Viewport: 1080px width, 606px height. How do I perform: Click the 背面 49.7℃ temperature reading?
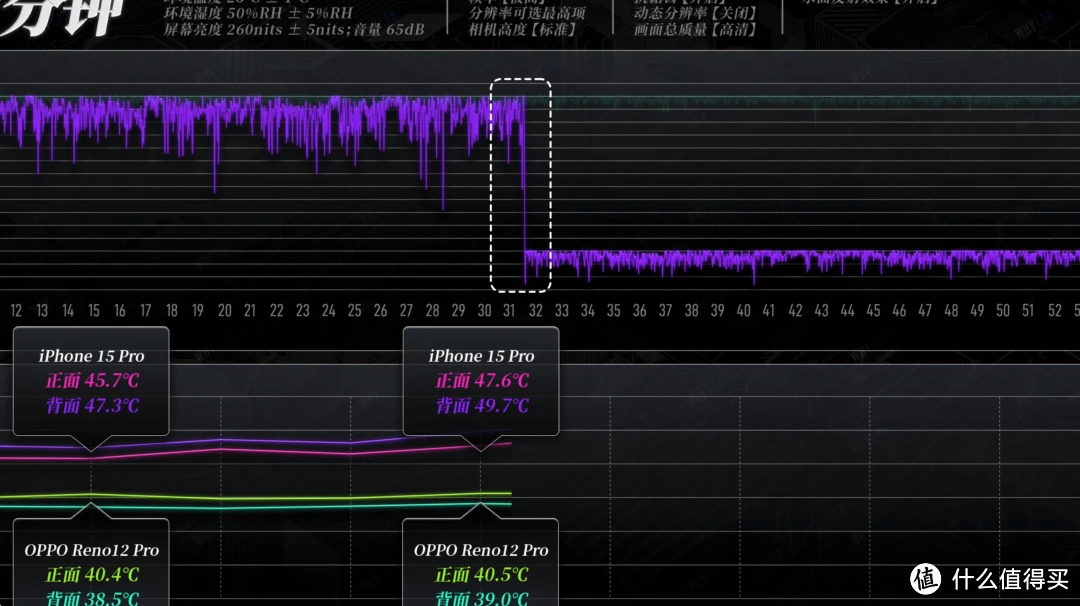point(482,406)
